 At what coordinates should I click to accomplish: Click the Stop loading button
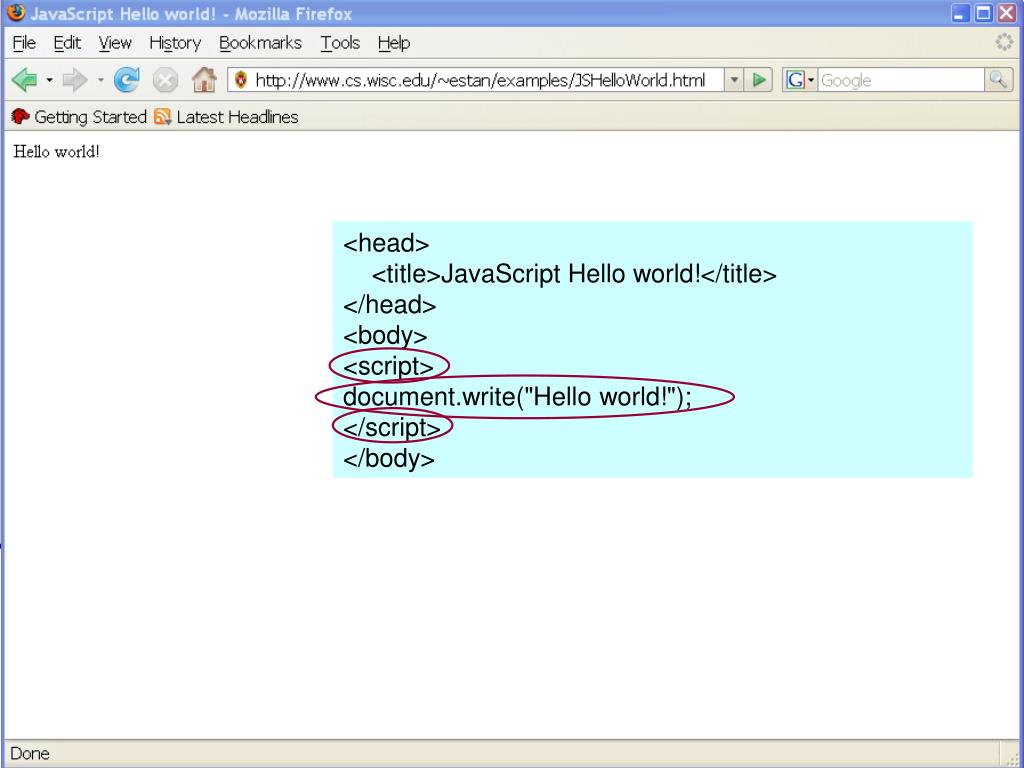pos(165,80)
